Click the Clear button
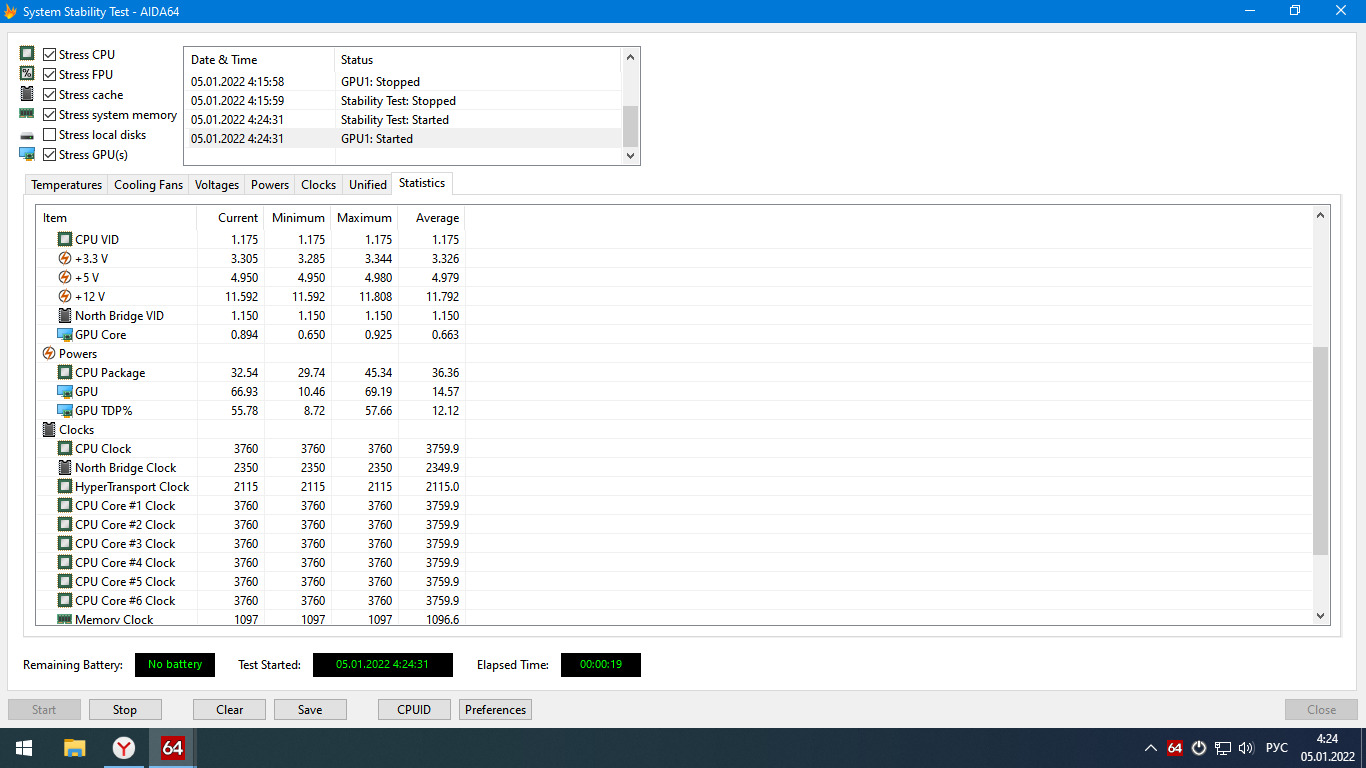 pyautogui.click(x=230, y=710)
